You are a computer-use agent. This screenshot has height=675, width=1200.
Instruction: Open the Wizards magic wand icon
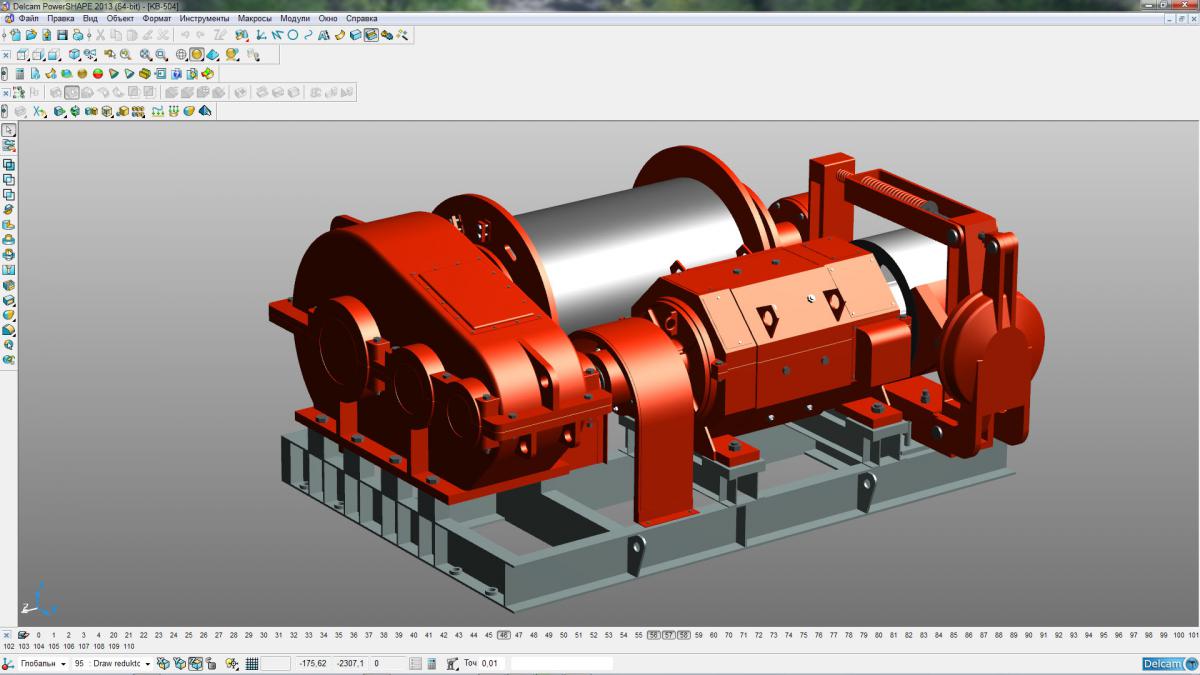tap(402, 35)
